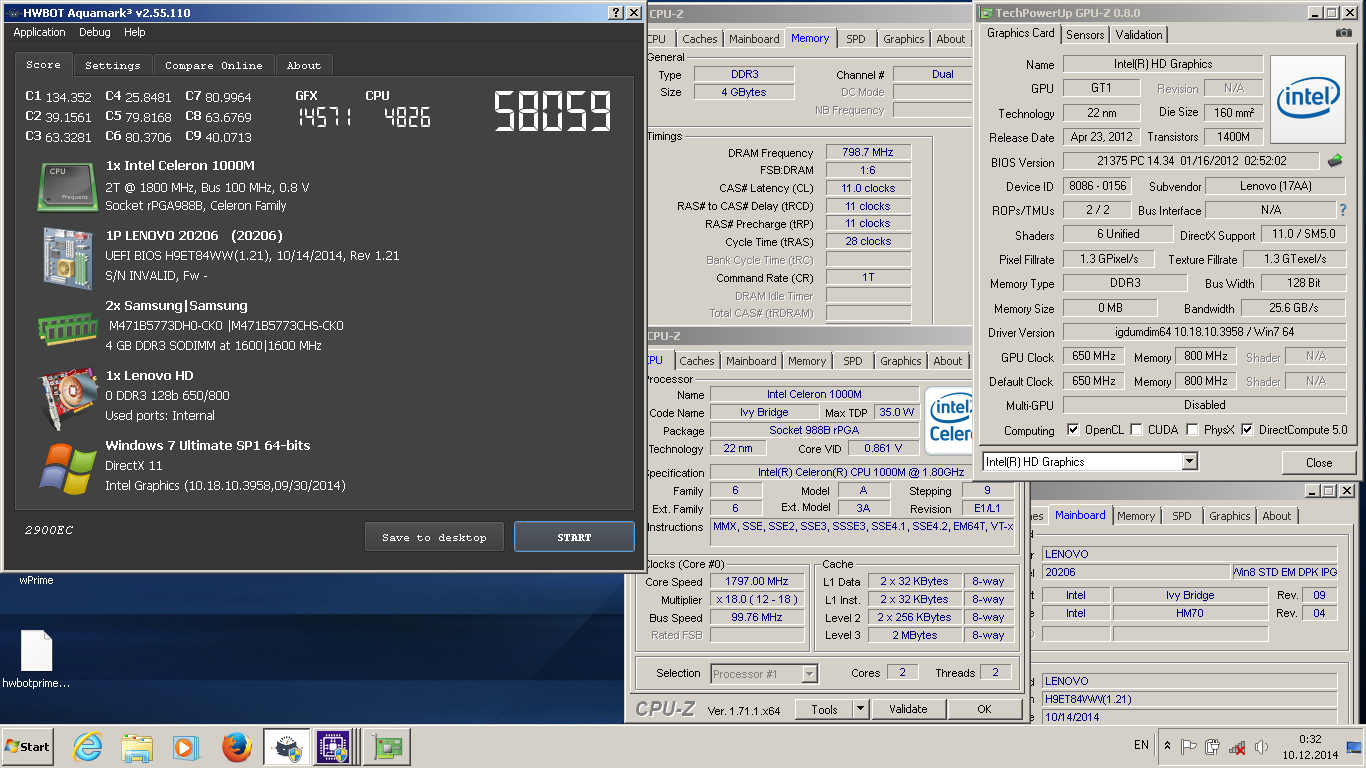This screenshot has width=1366, height=768.
Task: Click the Windows logo icon beside Windows 7 Ultimate
Action: click(x=68, y=467)
